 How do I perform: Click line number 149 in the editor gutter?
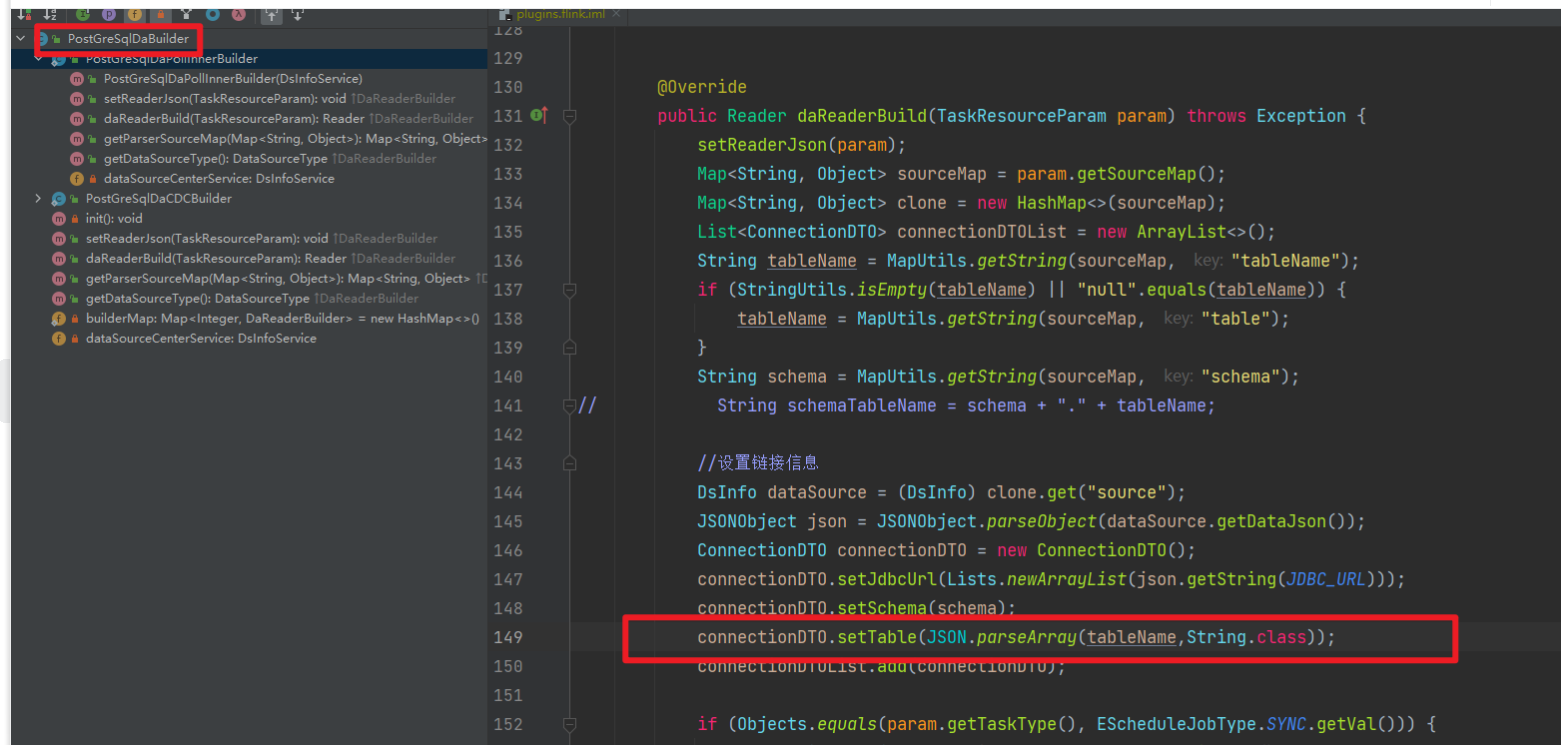[x=507, y=638]
